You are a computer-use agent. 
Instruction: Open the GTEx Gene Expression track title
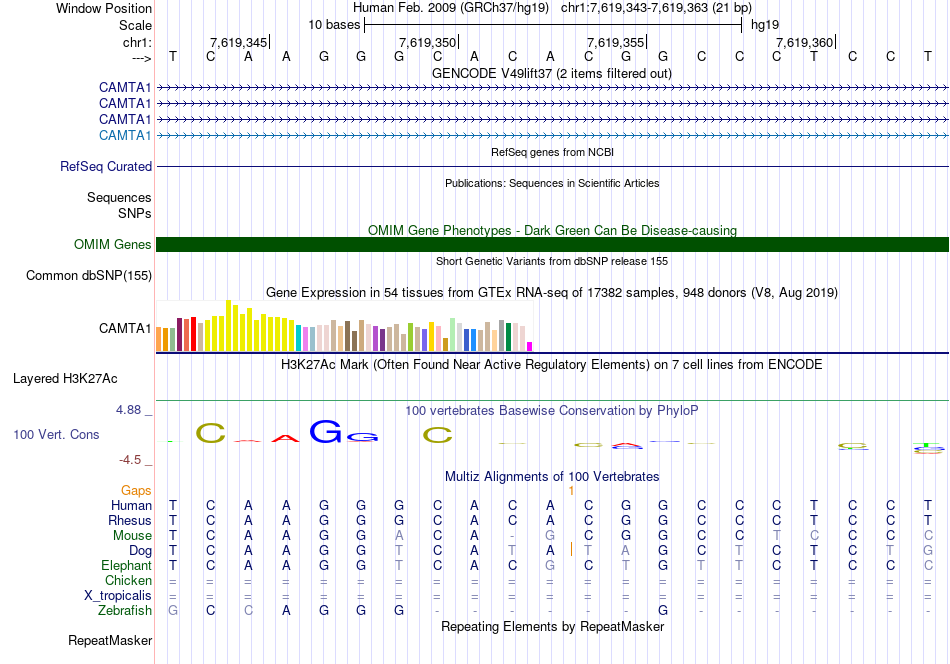pos(552,293)
